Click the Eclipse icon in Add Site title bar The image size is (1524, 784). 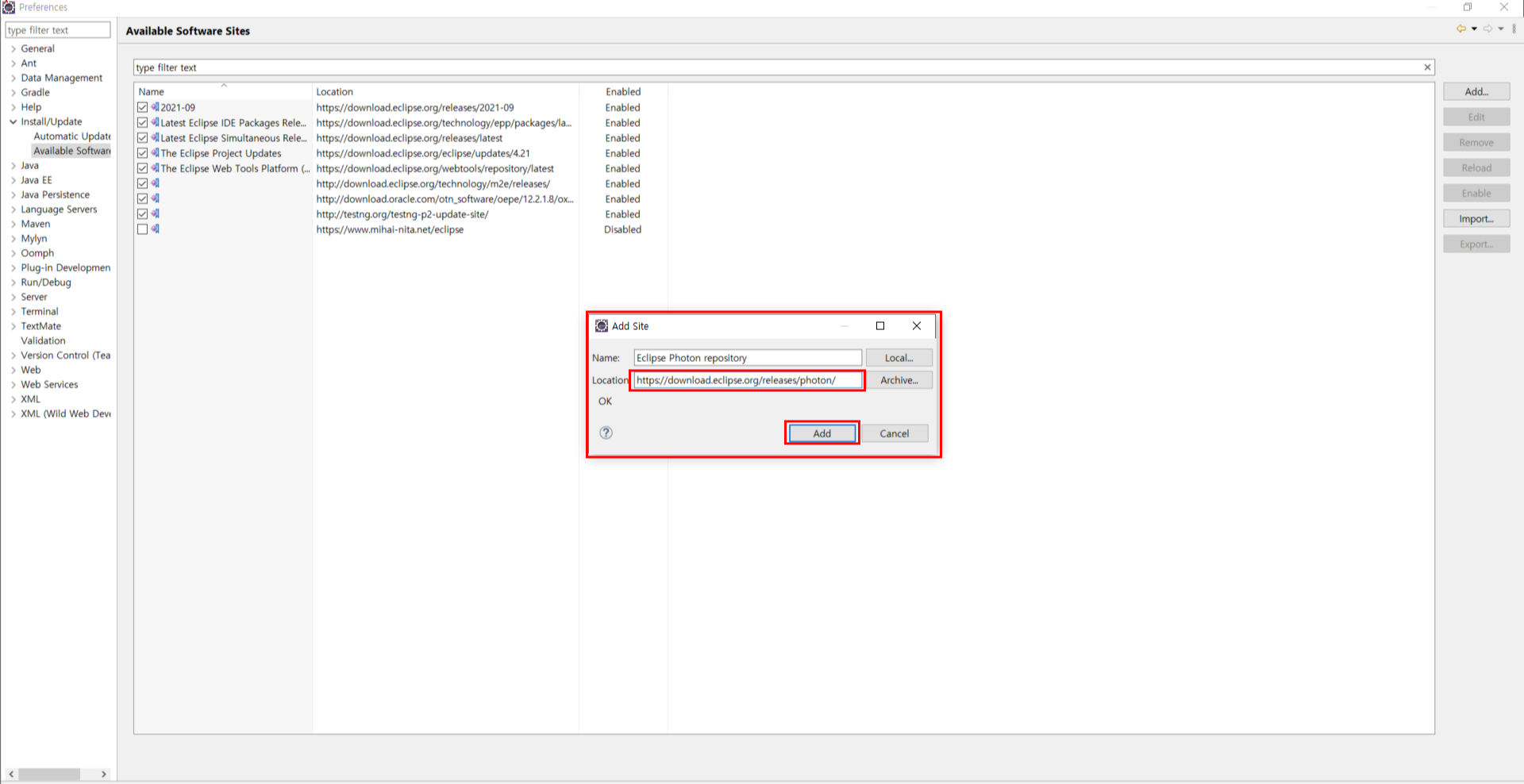(602, 326)
